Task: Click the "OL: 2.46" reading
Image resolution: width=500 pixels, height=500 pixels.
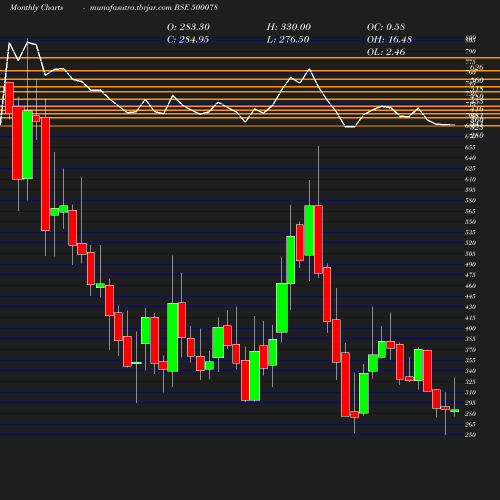Action: point(386,52)
